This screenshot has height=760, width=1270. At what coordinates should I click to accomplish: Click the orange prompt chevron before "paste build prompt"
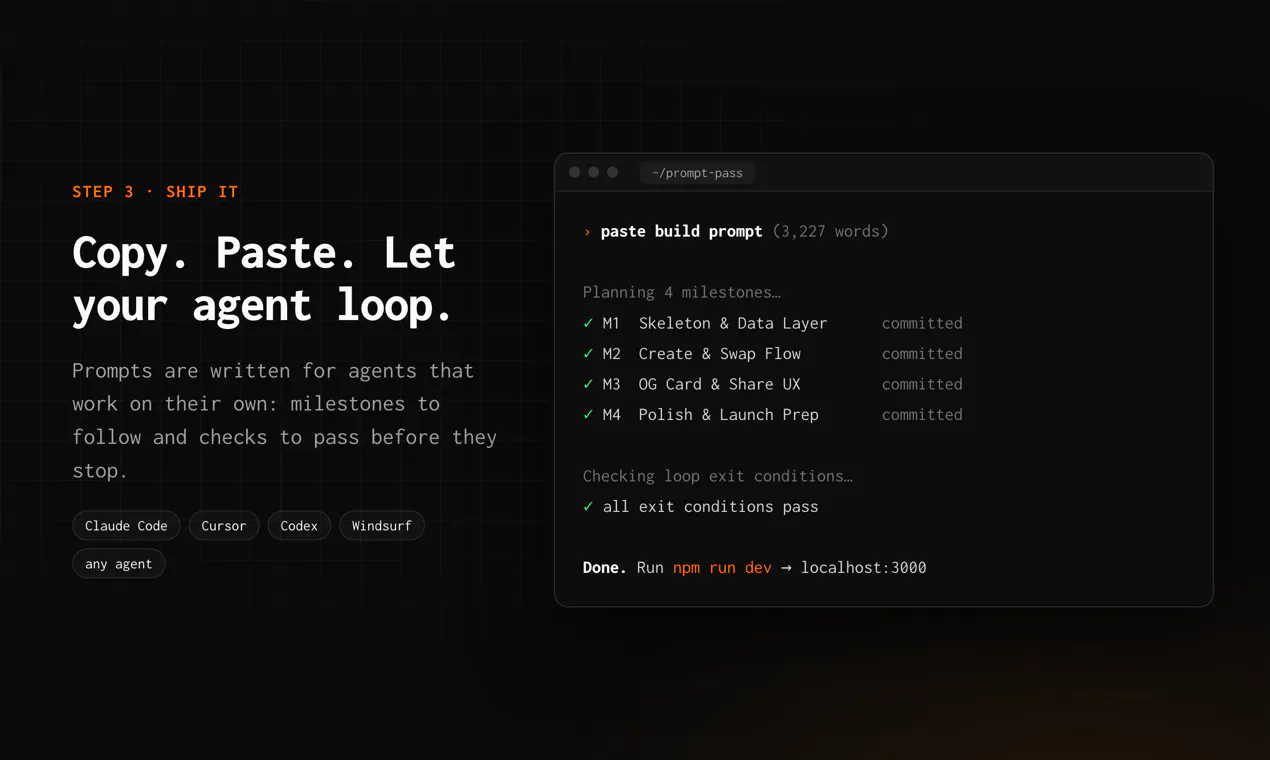[587, 232]
